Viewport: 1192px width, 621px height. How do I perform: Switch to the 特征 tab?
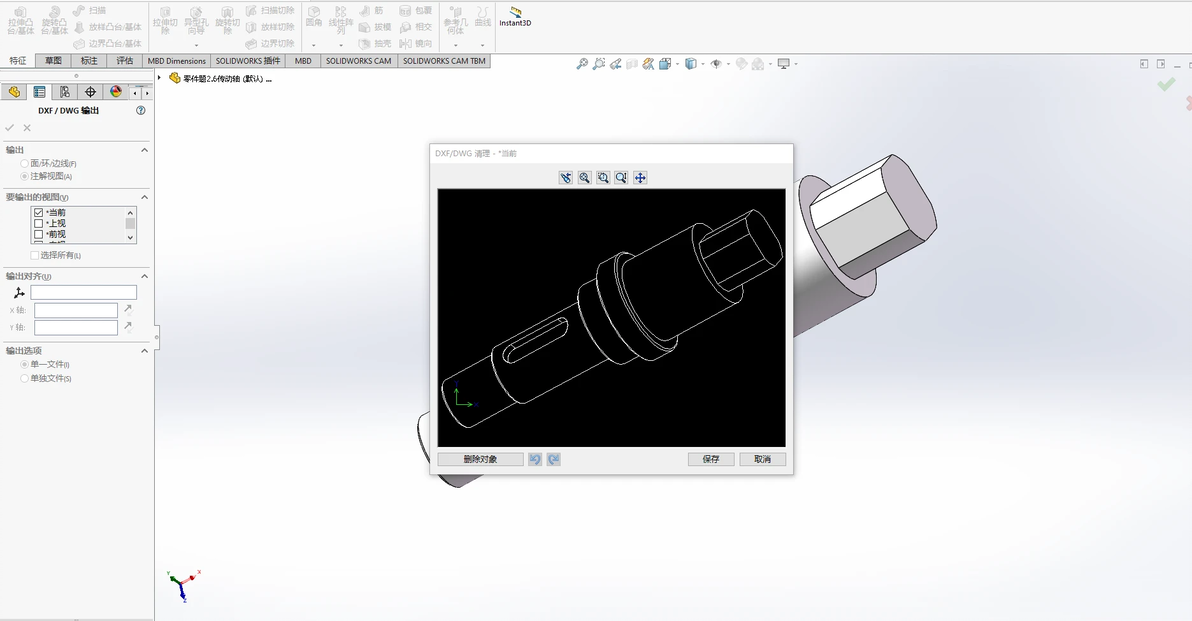click(17, 61)
